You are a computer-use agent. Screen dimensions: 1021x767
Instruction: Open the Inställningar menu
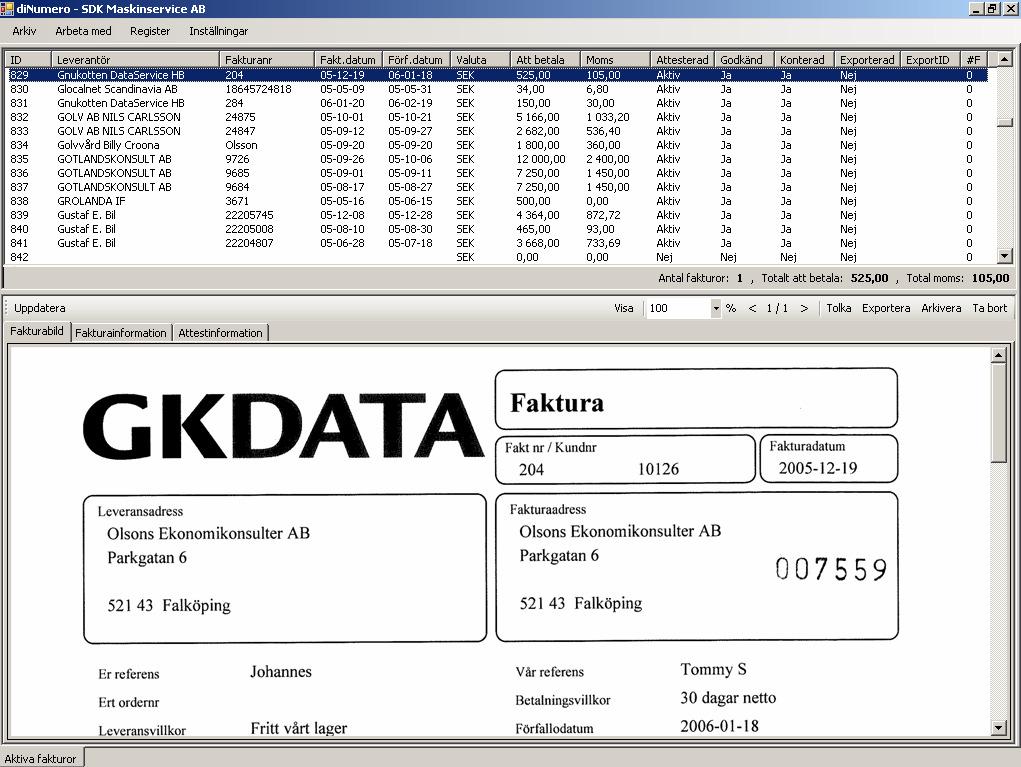tap(218, 31)
